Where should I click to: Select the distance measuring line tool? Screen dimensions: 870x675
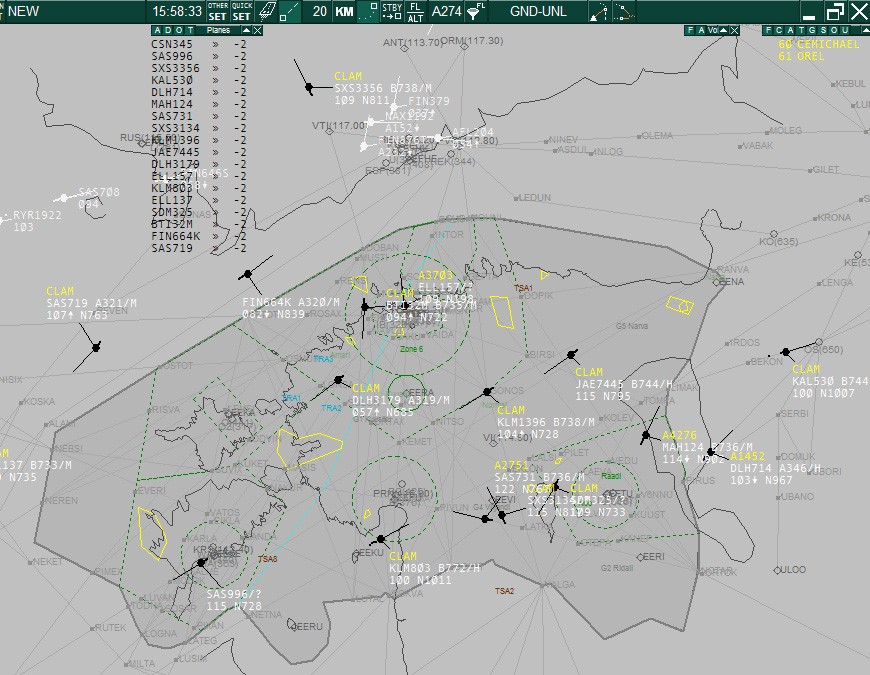[x=290, y=12]
